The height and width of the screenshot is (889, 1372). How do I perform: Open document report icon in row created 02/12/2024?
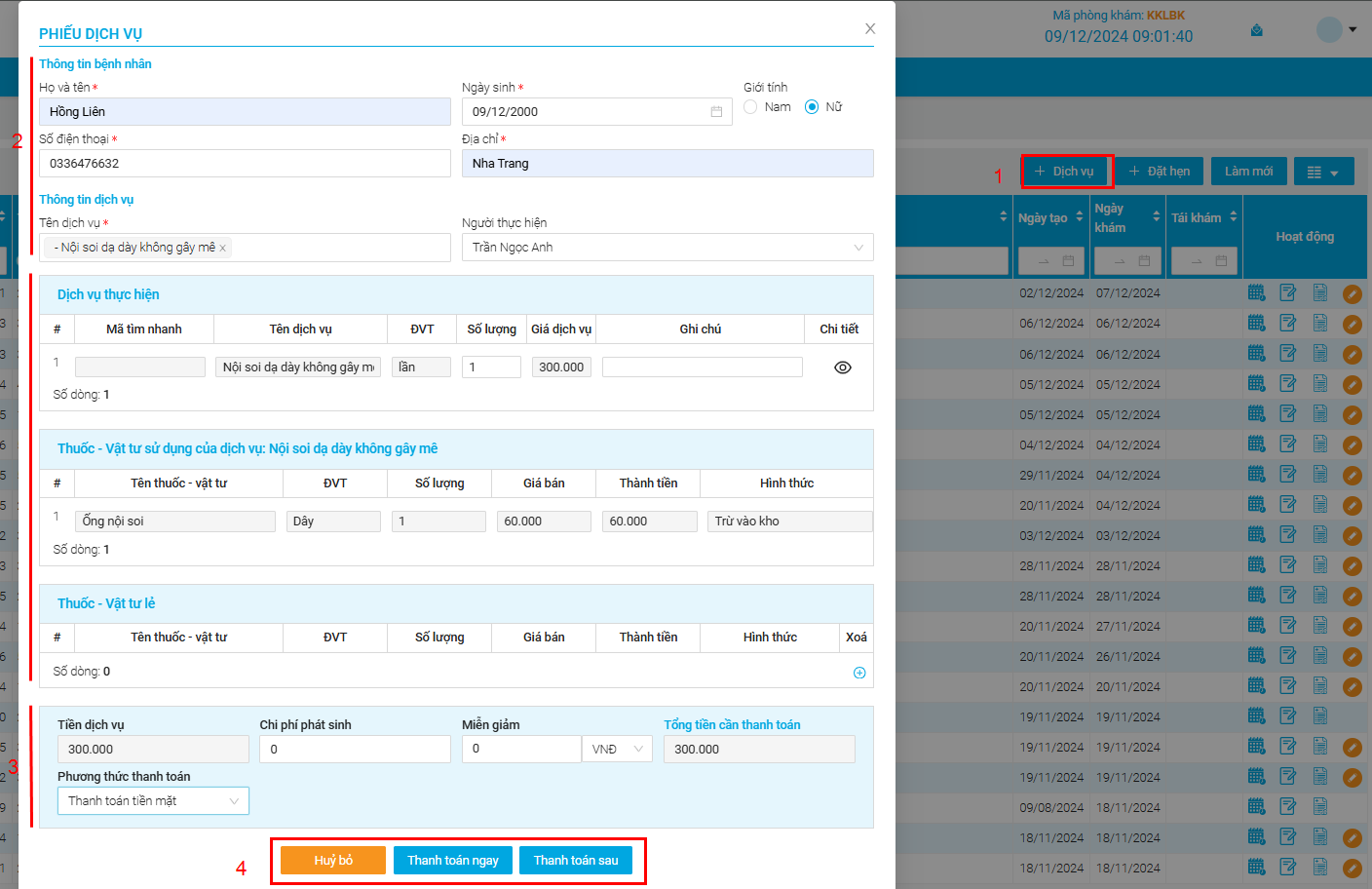[x=1320, y=292]
